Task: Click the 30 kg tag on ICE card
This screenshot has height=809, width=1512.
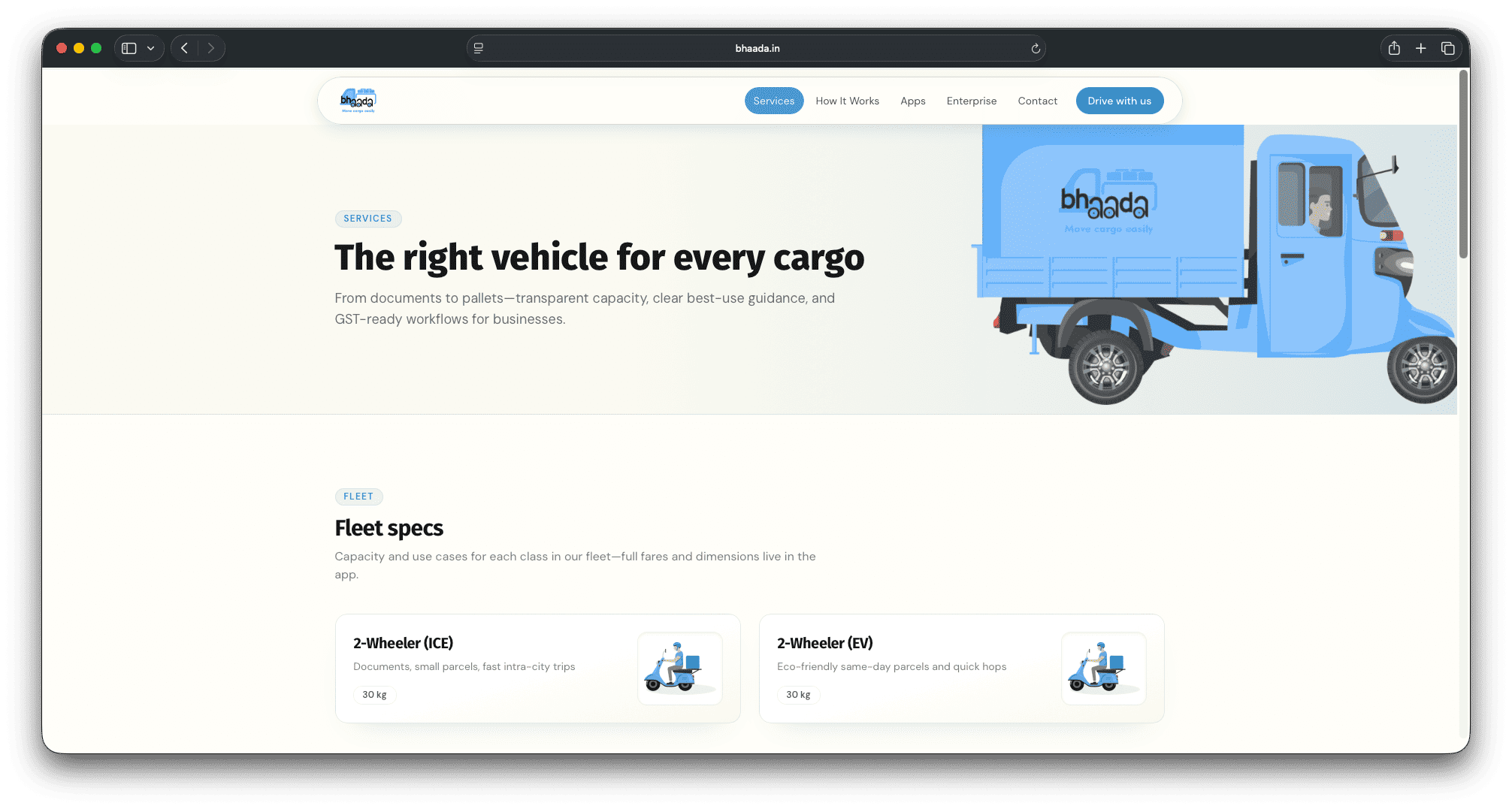Action: point(374,695)
